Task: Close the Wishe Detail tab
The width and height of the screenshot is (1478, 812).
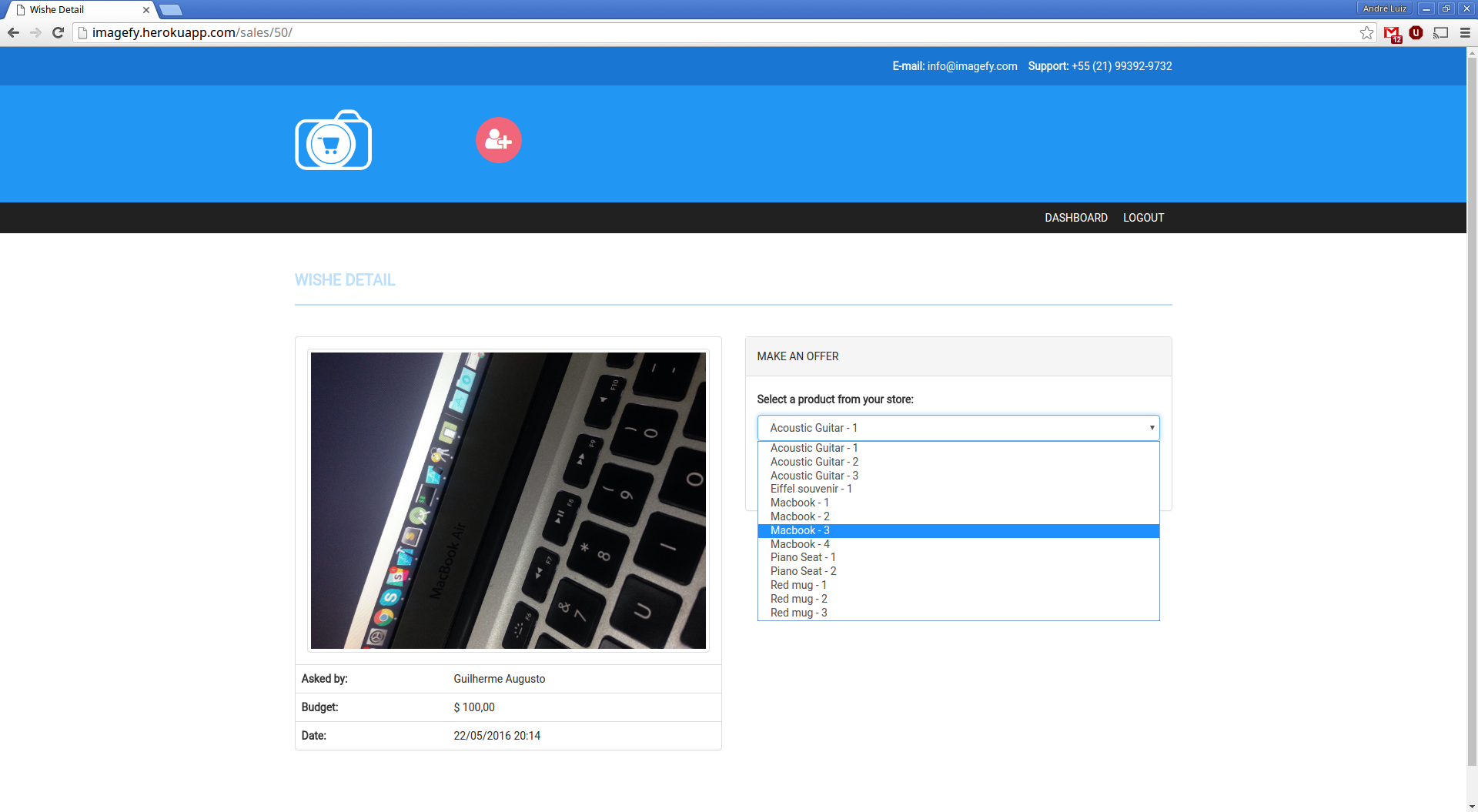Action: point(146,10)
